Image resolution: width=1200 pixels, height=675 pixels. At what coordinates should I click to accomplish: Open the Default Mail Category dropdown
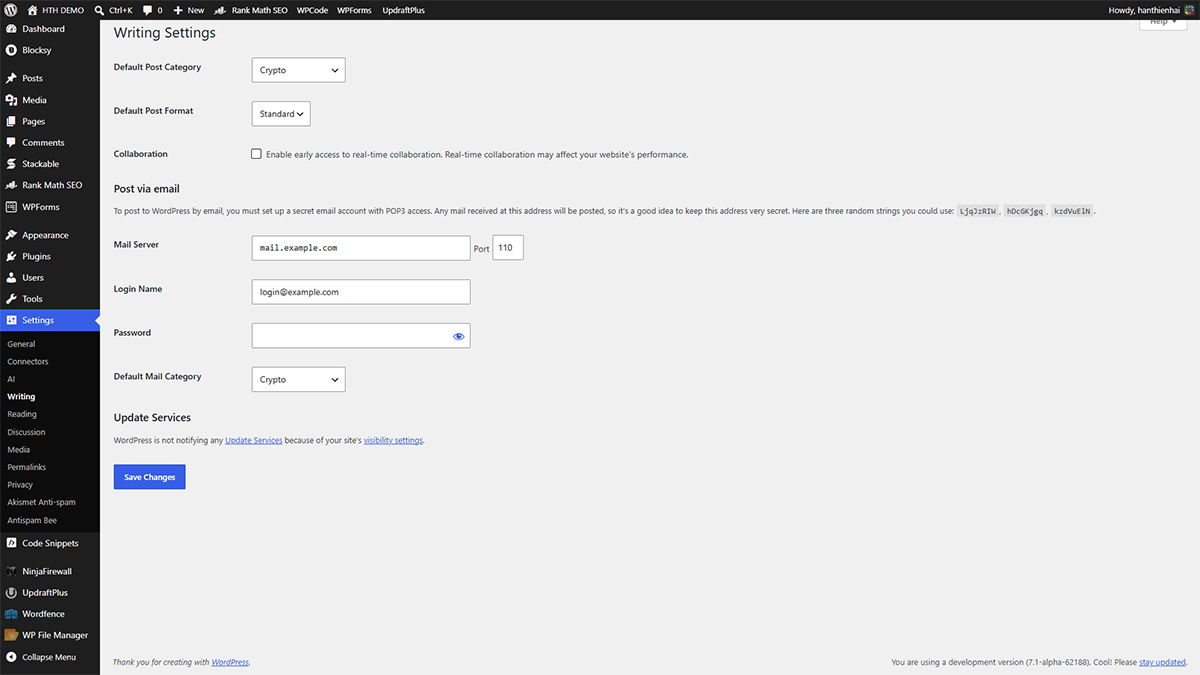298,379
